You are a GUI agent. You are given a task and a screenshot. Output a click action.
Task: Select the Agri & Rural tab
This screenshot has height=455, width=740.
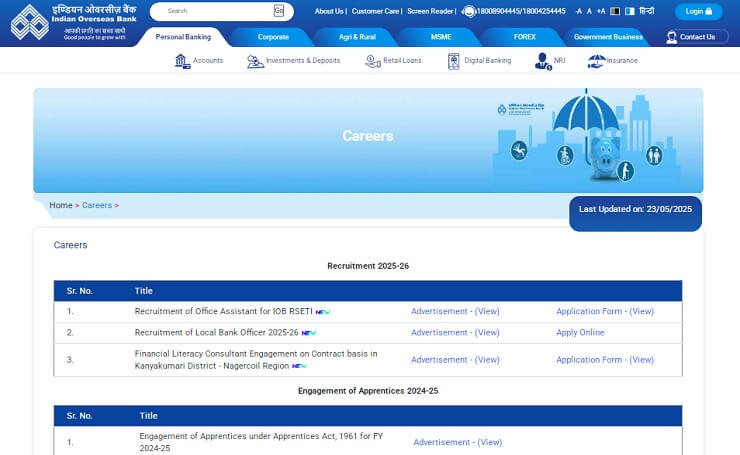(x=357, y=37)
